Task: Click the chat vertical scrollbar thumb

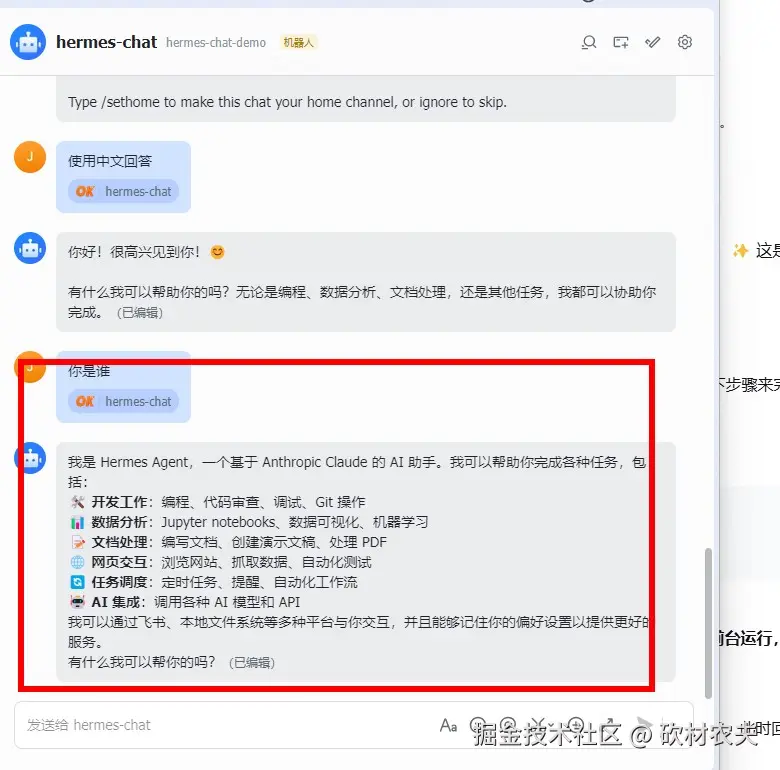Action: point(708,624)
